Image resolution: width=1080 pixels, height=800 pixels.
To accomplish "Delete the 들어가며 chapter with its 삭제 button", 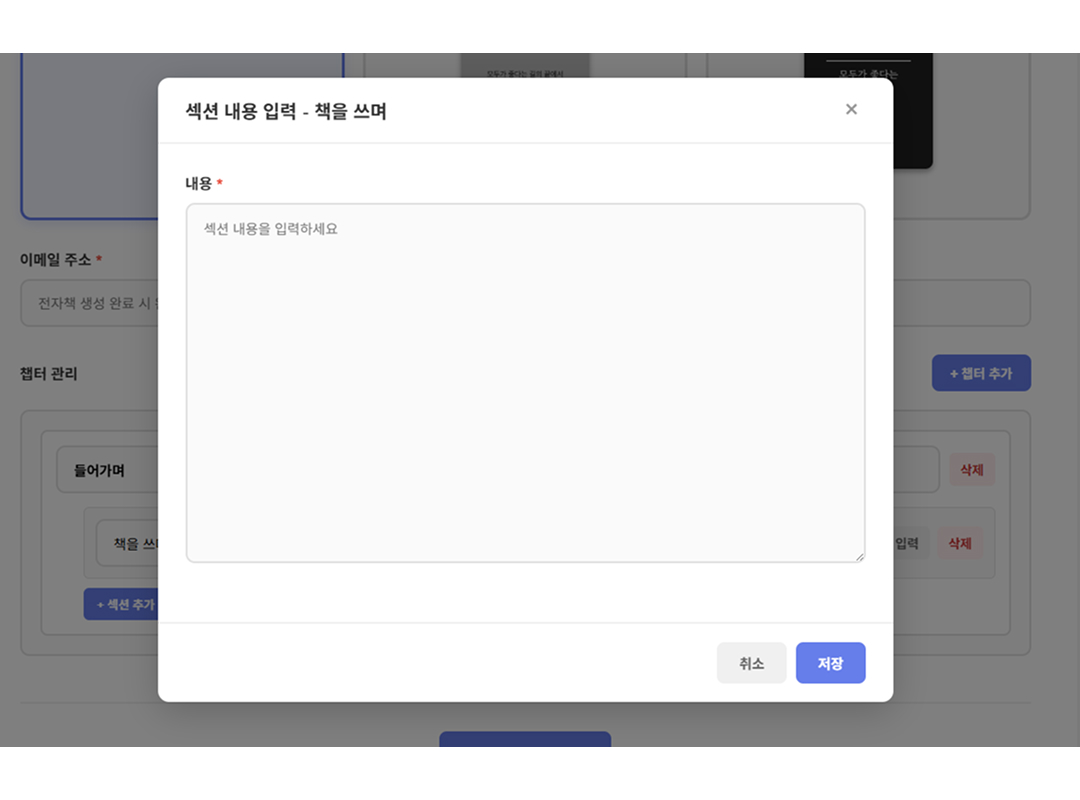I will point(972,469).
